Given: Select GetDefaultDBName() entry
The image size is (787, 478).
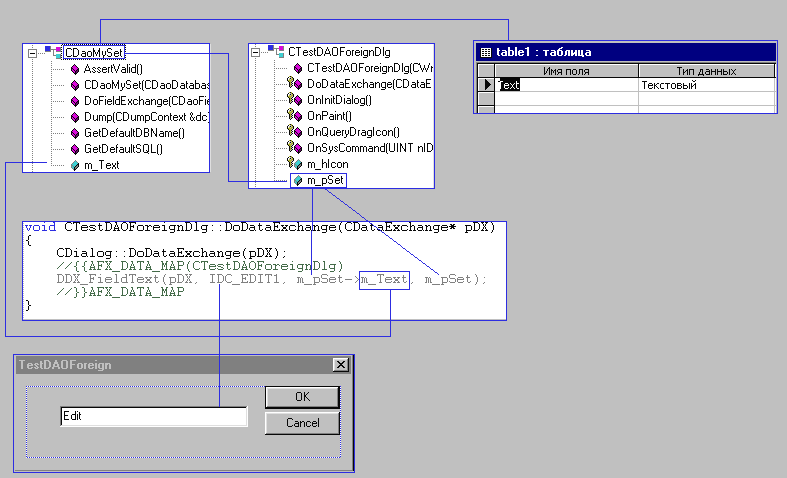Looking at the screenshot, I should pyautogui.click(x=134, y=134).
